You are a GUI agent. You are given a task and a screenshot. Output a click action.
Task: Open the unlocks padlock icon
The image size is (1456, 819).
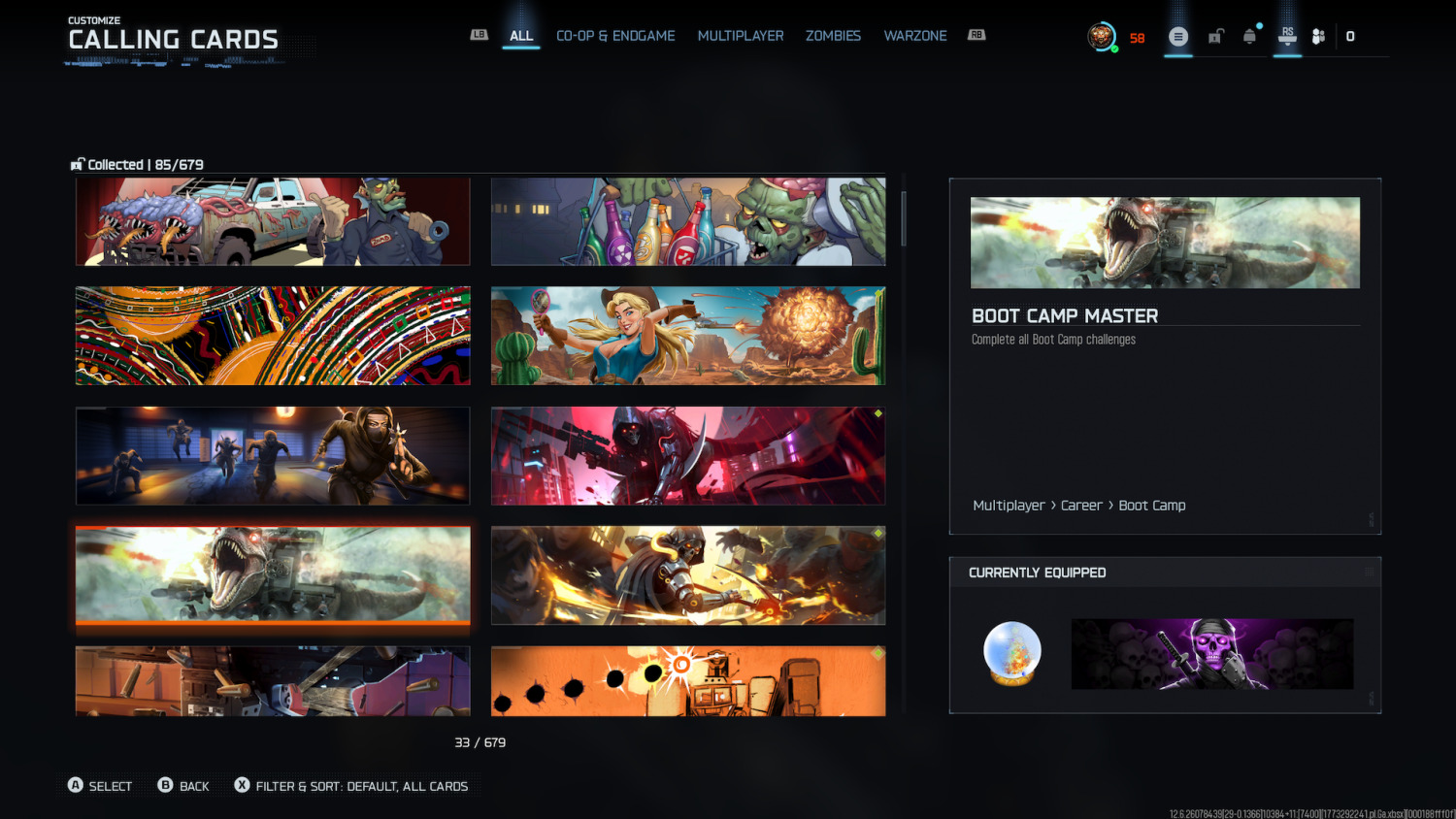point(1215,37)
